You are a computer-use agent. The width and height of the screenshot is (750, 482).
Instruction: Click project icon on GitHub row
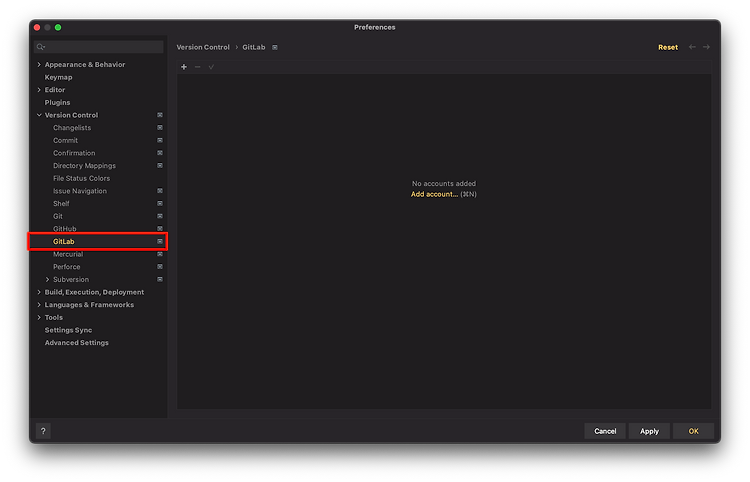(160, 229)
